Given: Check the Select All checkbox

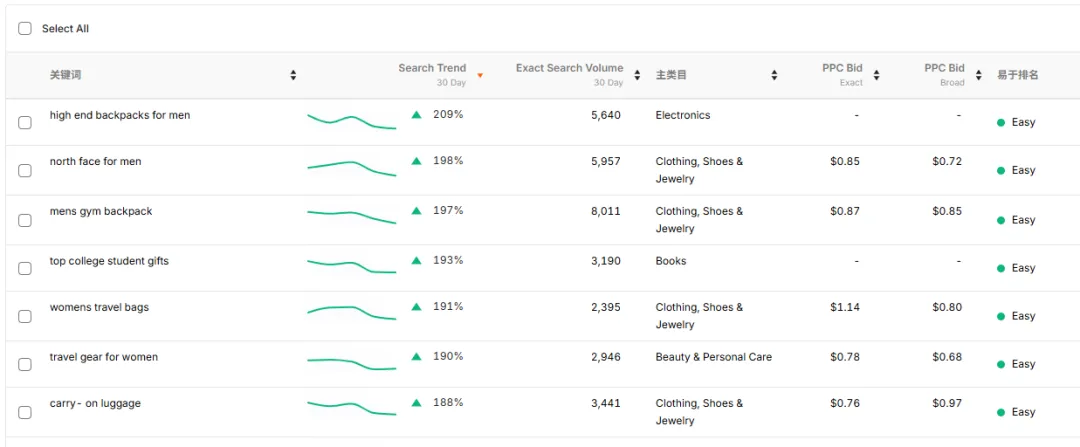Looking at the screenshot, I should [25, 29].
